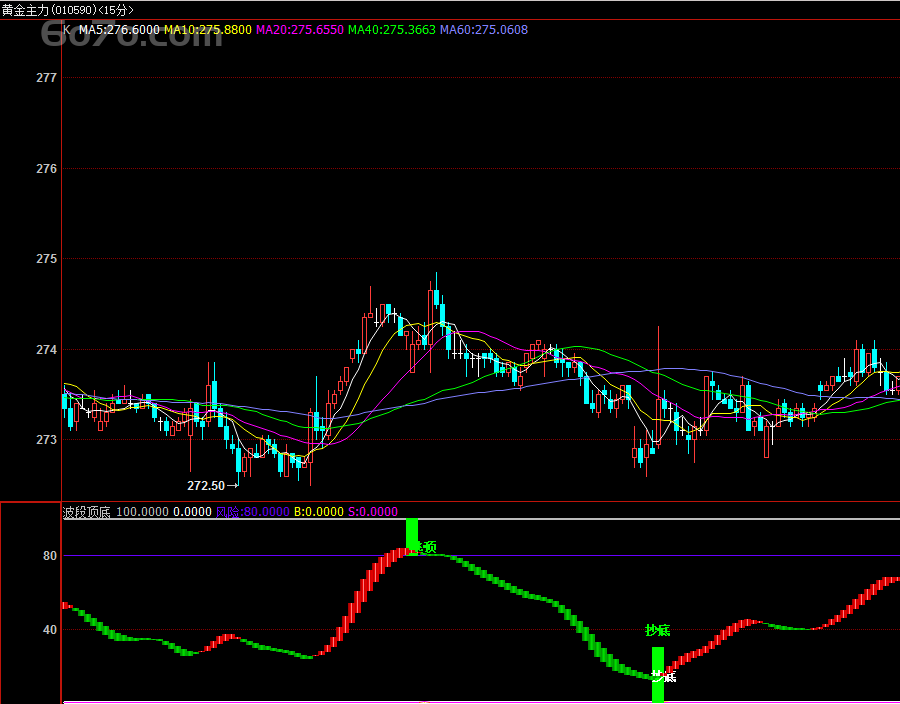Click the 275 price axis label
The height and width of the screenshot is (704, 900).
click(46, 259)
